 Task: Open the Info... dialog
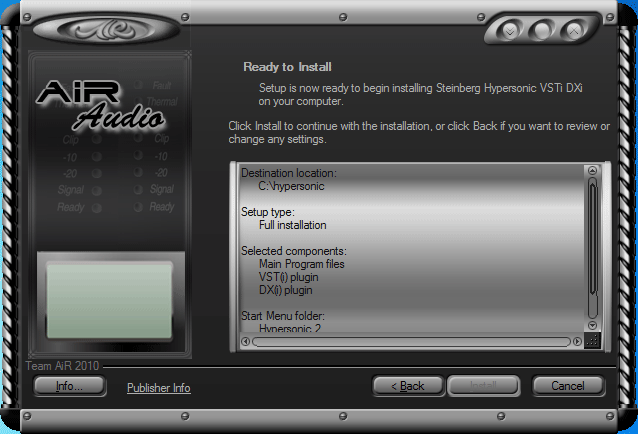pos(70,386)
